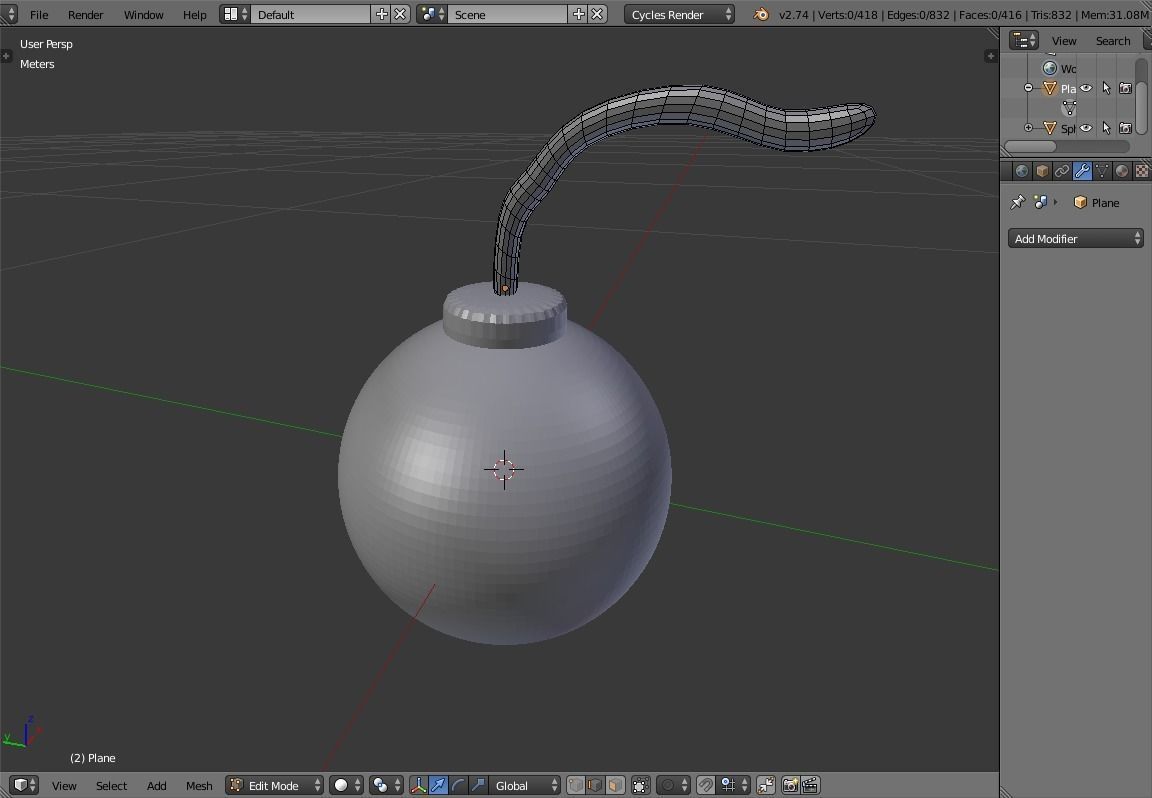Click Search in the outliner header
1152x798 pixels.
coord(1112,40)
